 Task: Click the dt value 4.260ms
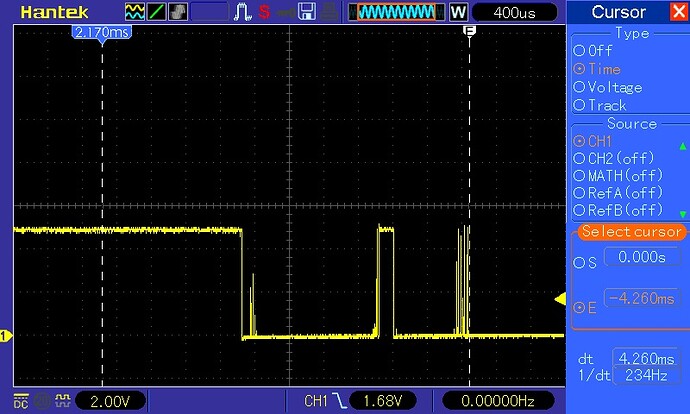pos(646,359)
